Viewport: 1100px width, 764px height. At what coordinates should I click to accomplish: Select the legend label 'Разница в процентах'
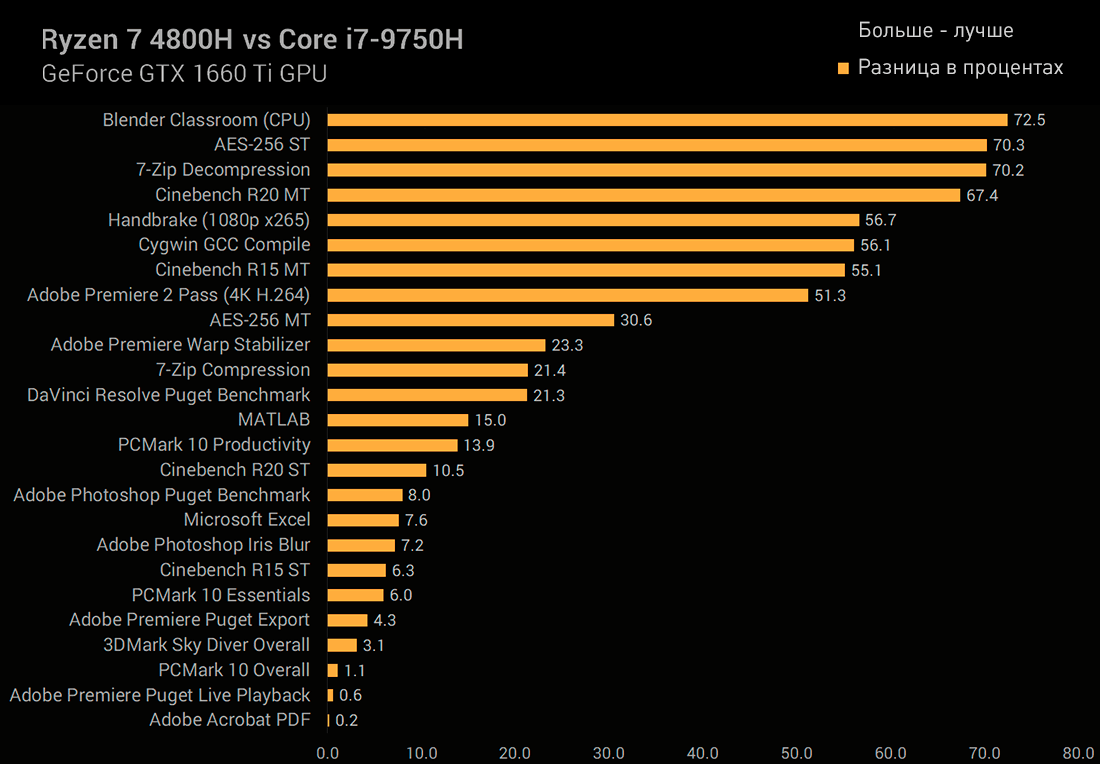point(961,68)
